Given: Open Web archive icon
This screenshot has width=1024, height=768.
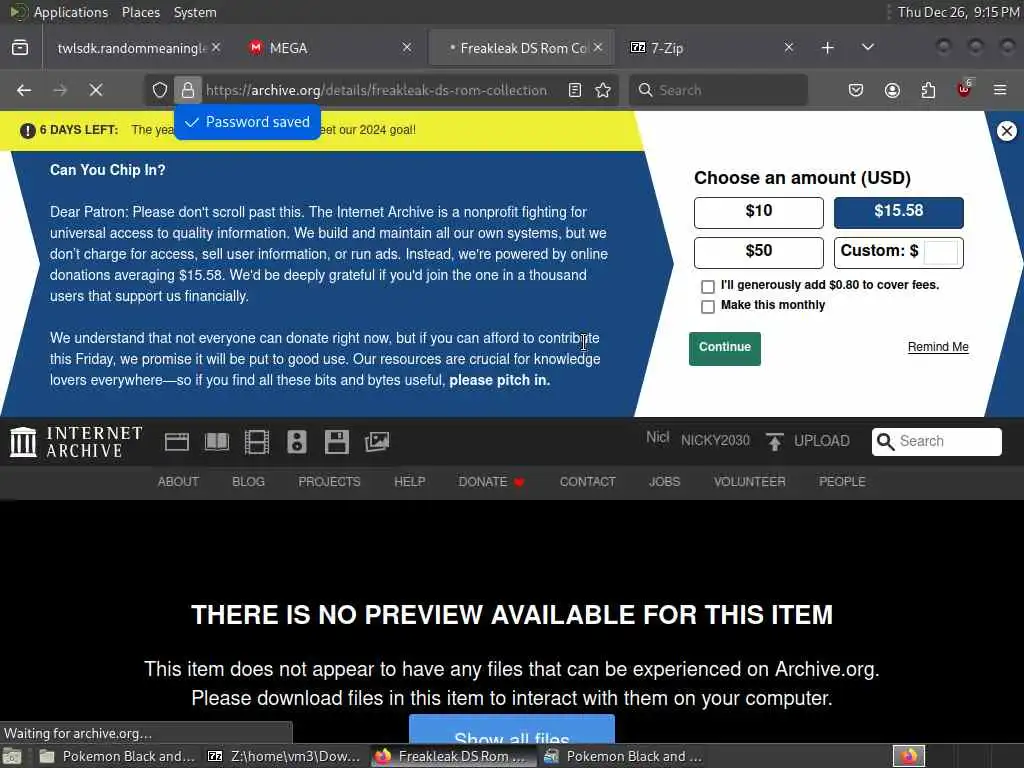Looking at the screenshot, I should tap(177, 442).
